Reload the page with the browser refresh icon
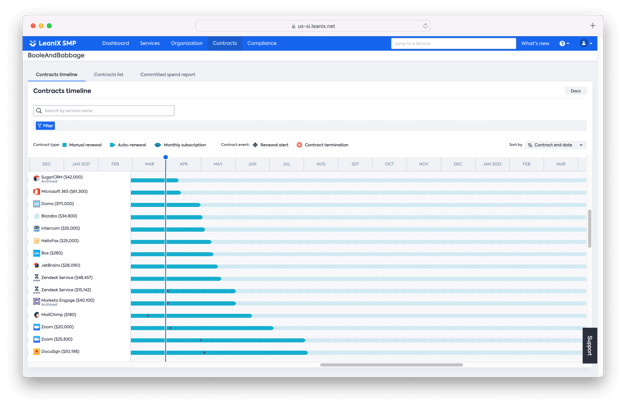The width and height of the screenshot is (626, 407). click(425, 26)
